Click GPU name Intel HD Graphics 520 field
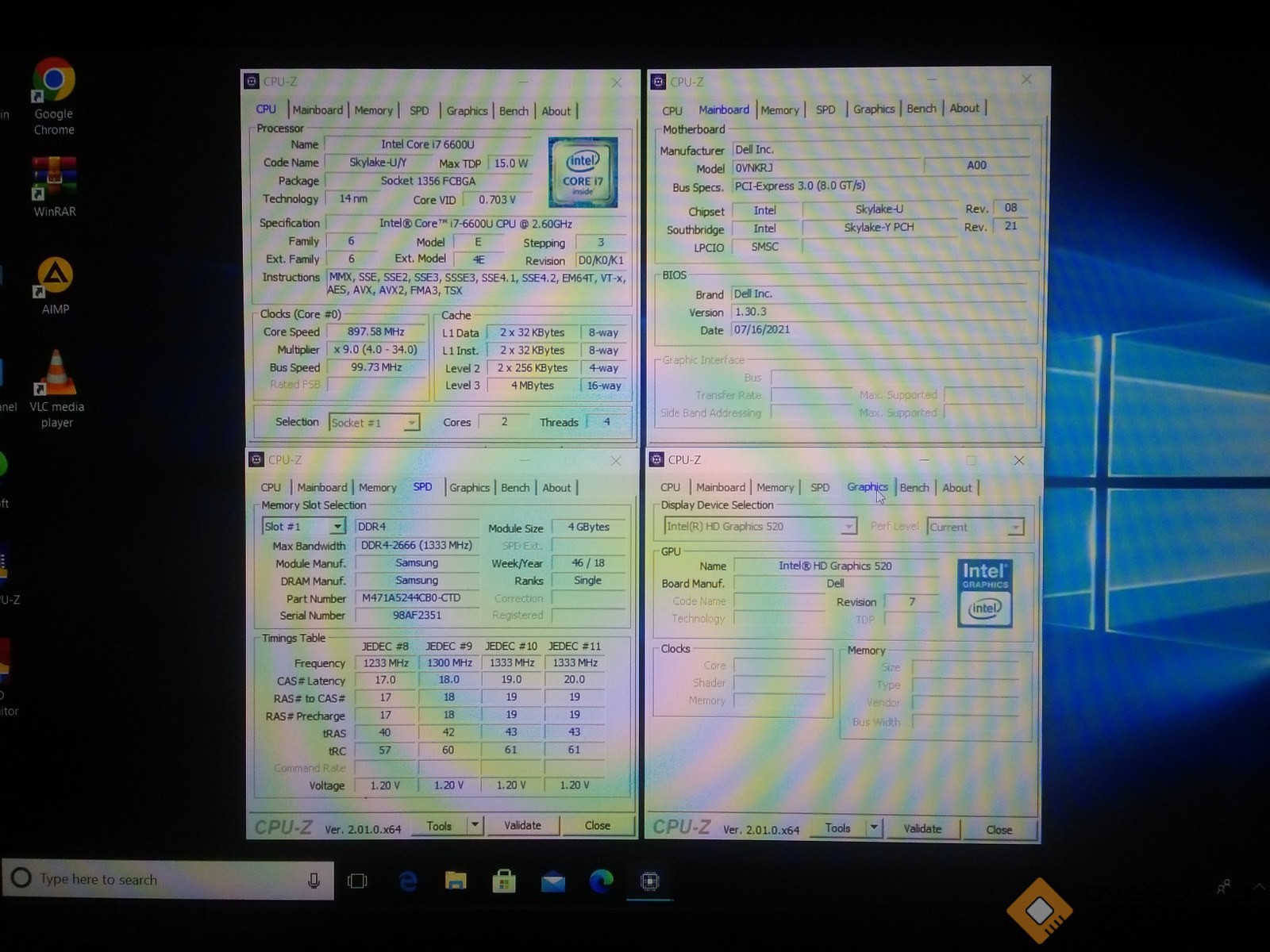This screenshot has width=1270, height=952. point(835,566)
